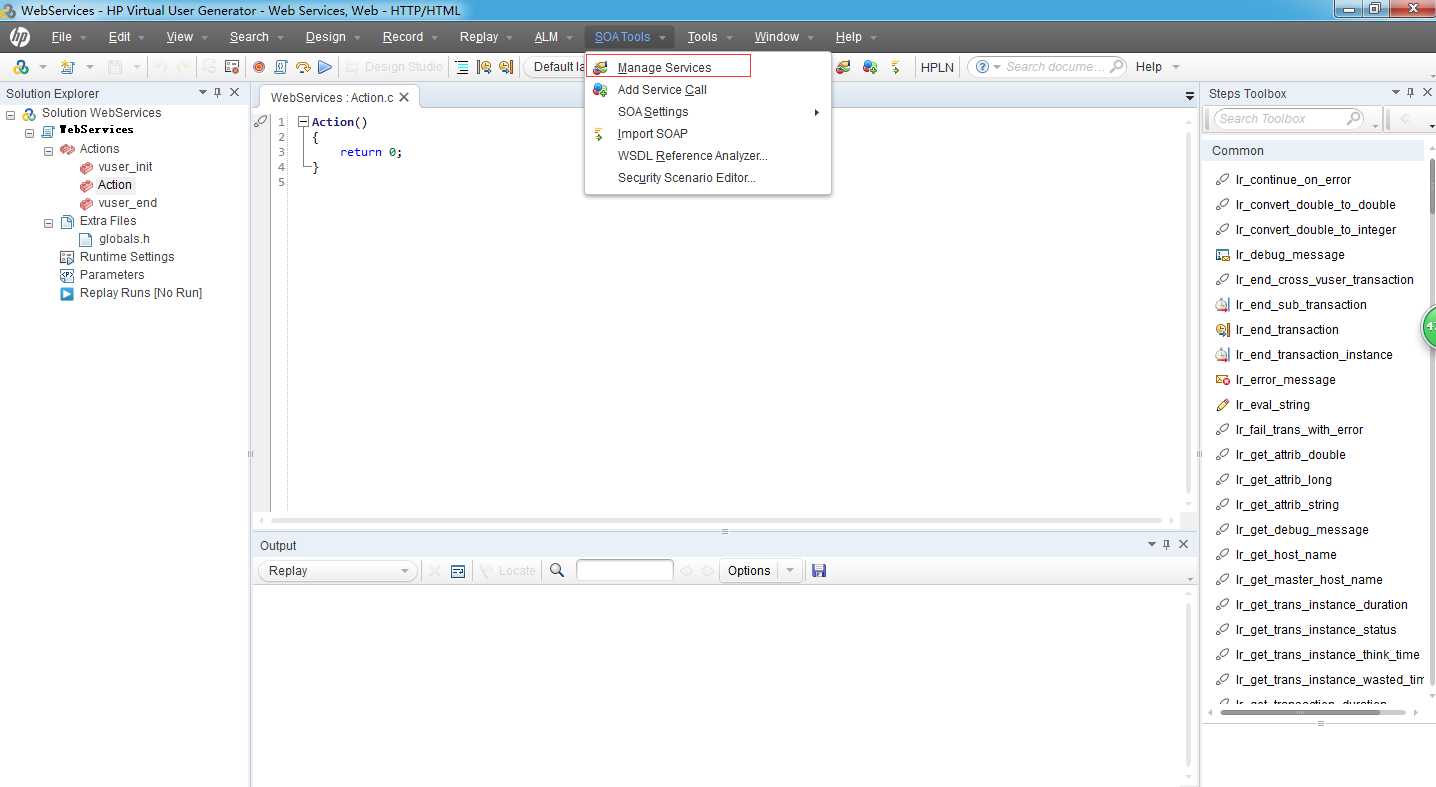Pin the Solution Explorer panel
The image size is (1436, 787).
218,92
